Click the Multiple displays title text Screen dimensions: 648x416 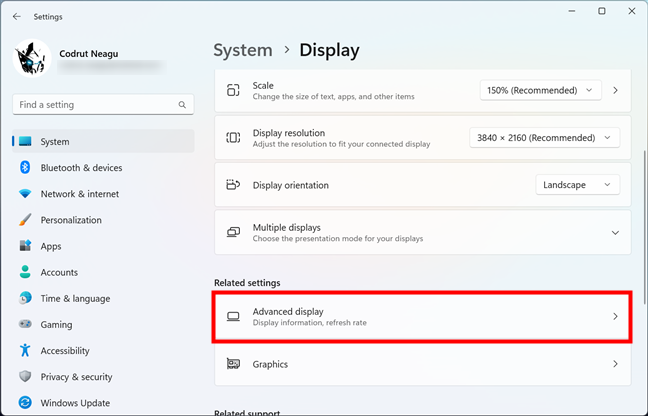point(286,228)
